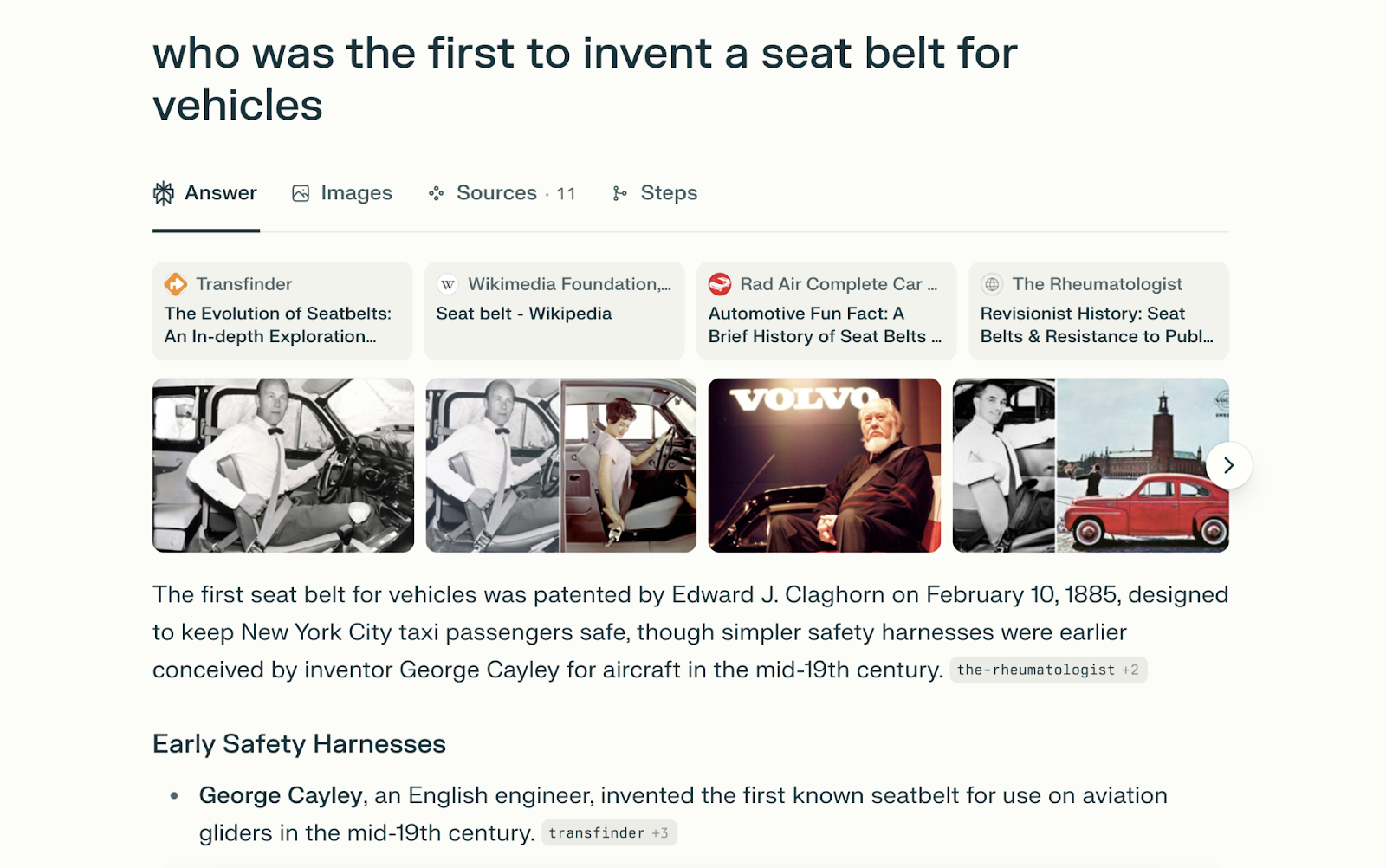Image resolution: width=1386 pixels, height=868 pixels.
Task: Click the Steps branch icon
Action: [620, 193]
